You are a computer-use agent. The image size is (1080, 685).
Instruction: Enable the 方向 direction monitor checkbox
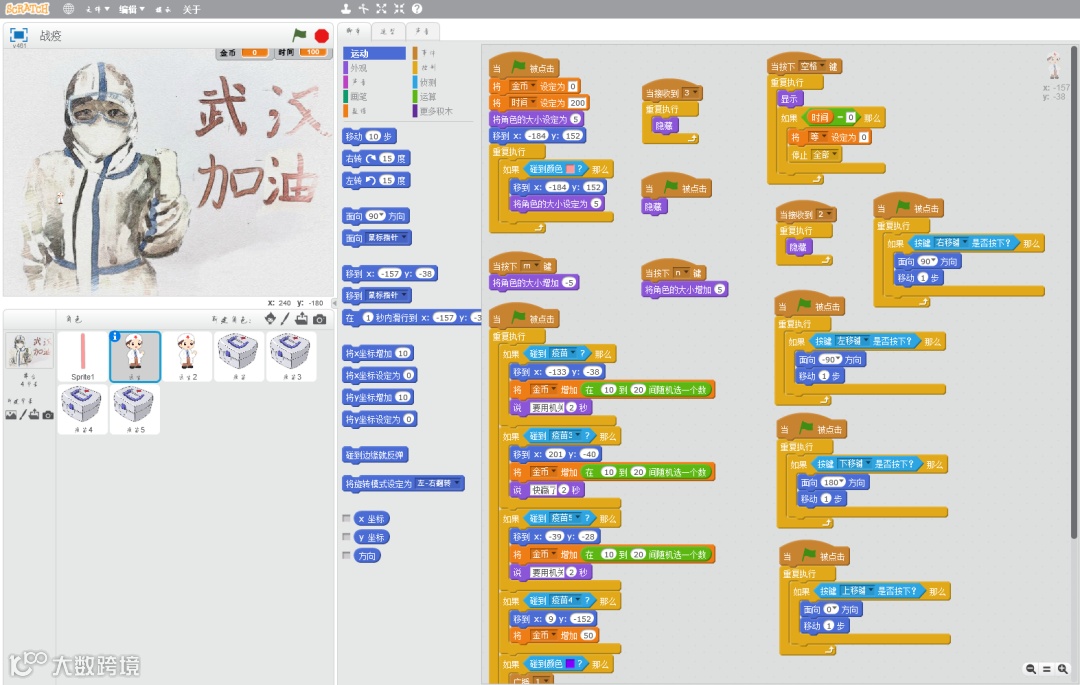click(346, 555)
